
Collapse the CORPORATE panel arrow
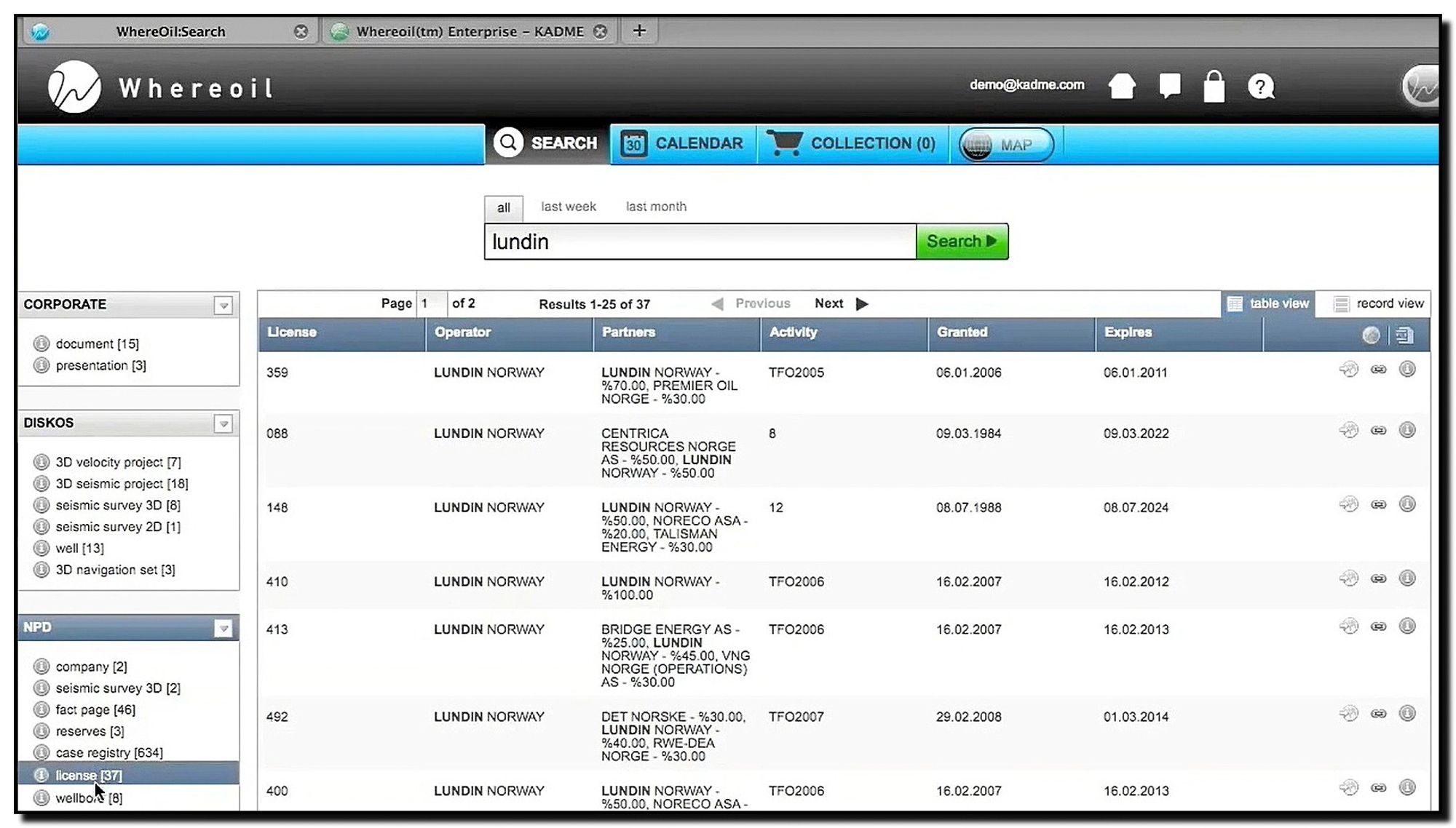point(223,306)
